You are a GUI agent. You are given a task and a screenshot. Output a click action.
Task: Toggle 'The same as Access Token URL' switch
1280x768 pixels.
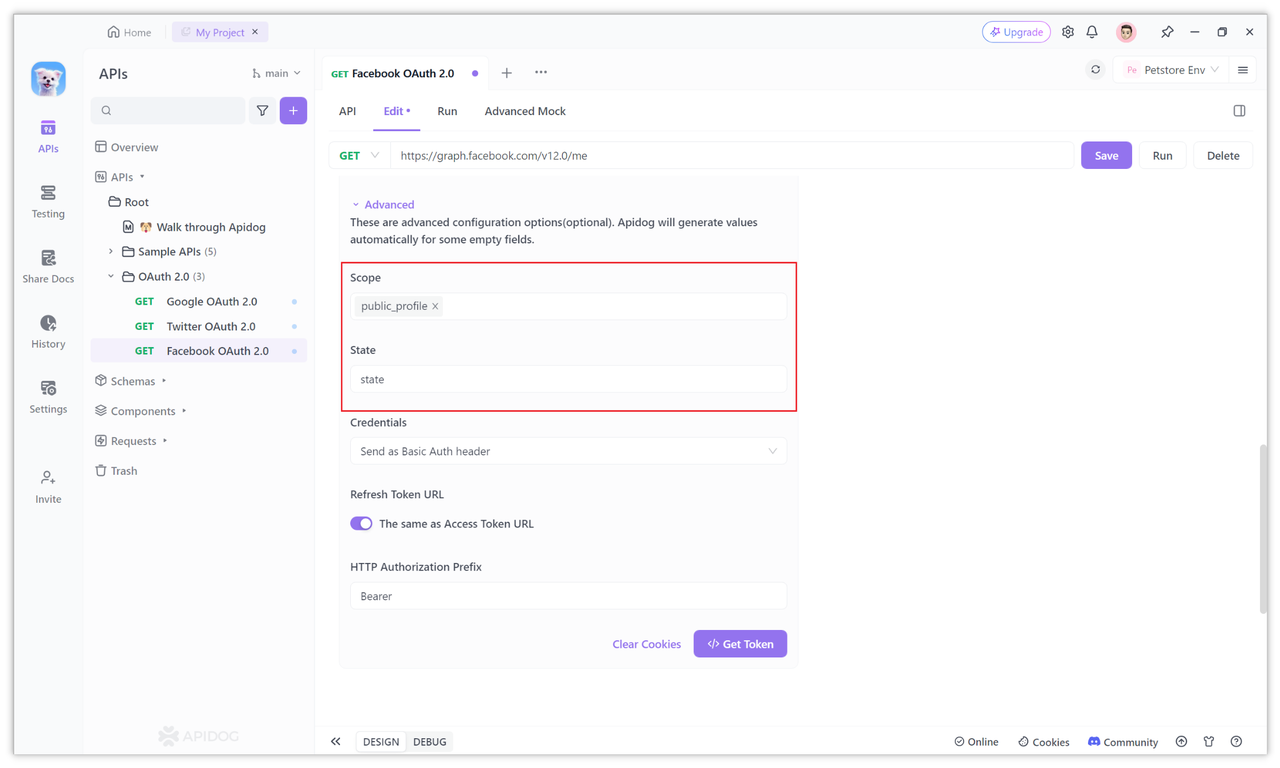[x=361, y=523]
